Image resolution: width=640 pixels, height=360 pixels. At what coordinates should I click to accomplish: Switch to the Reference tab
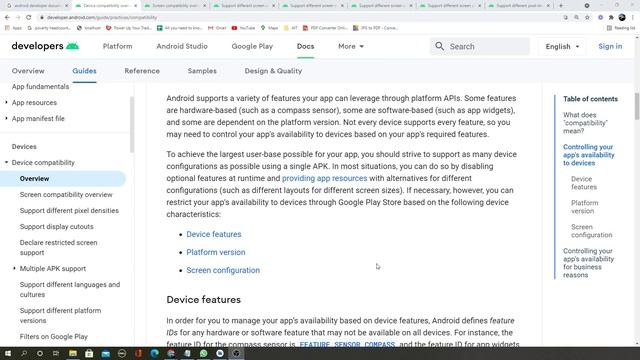click(x=142, y=71)
